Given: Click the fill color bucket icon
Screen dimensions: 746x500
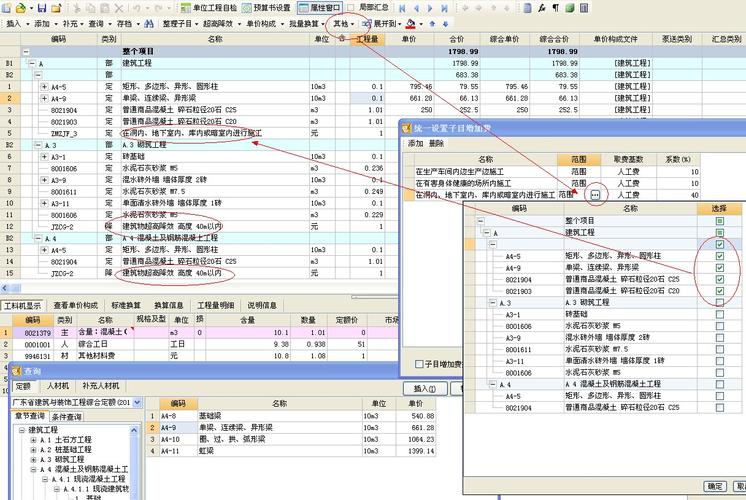Looking at the screenshot, I should click(x=411, y=23).
